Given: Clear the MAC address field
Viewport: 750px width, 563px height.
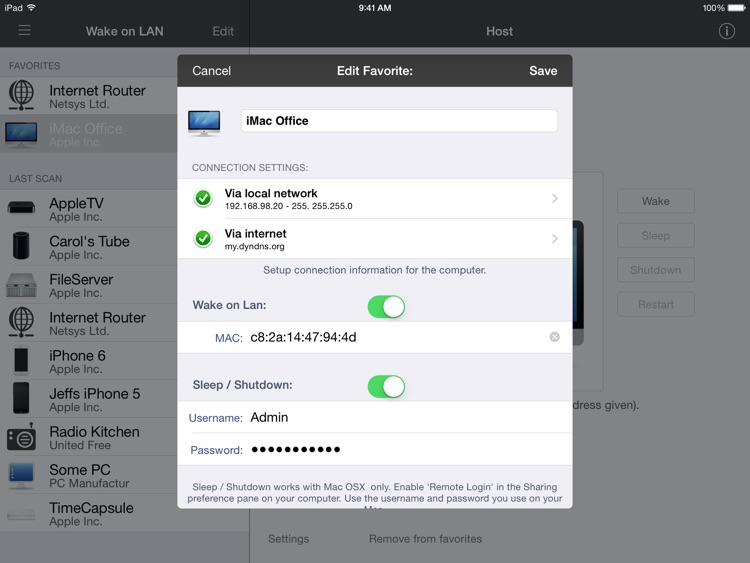Looking at the screenshot, I should [x=554, y=337].
